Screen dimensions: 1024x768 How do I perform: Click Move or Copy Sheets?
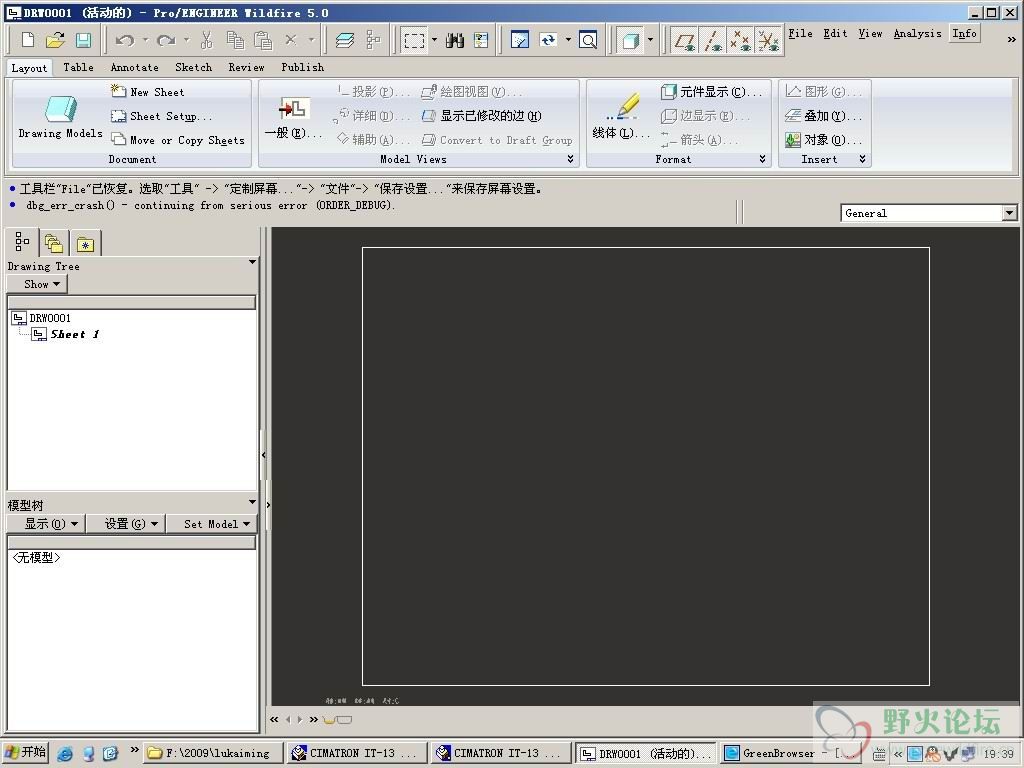pos(178,140)
